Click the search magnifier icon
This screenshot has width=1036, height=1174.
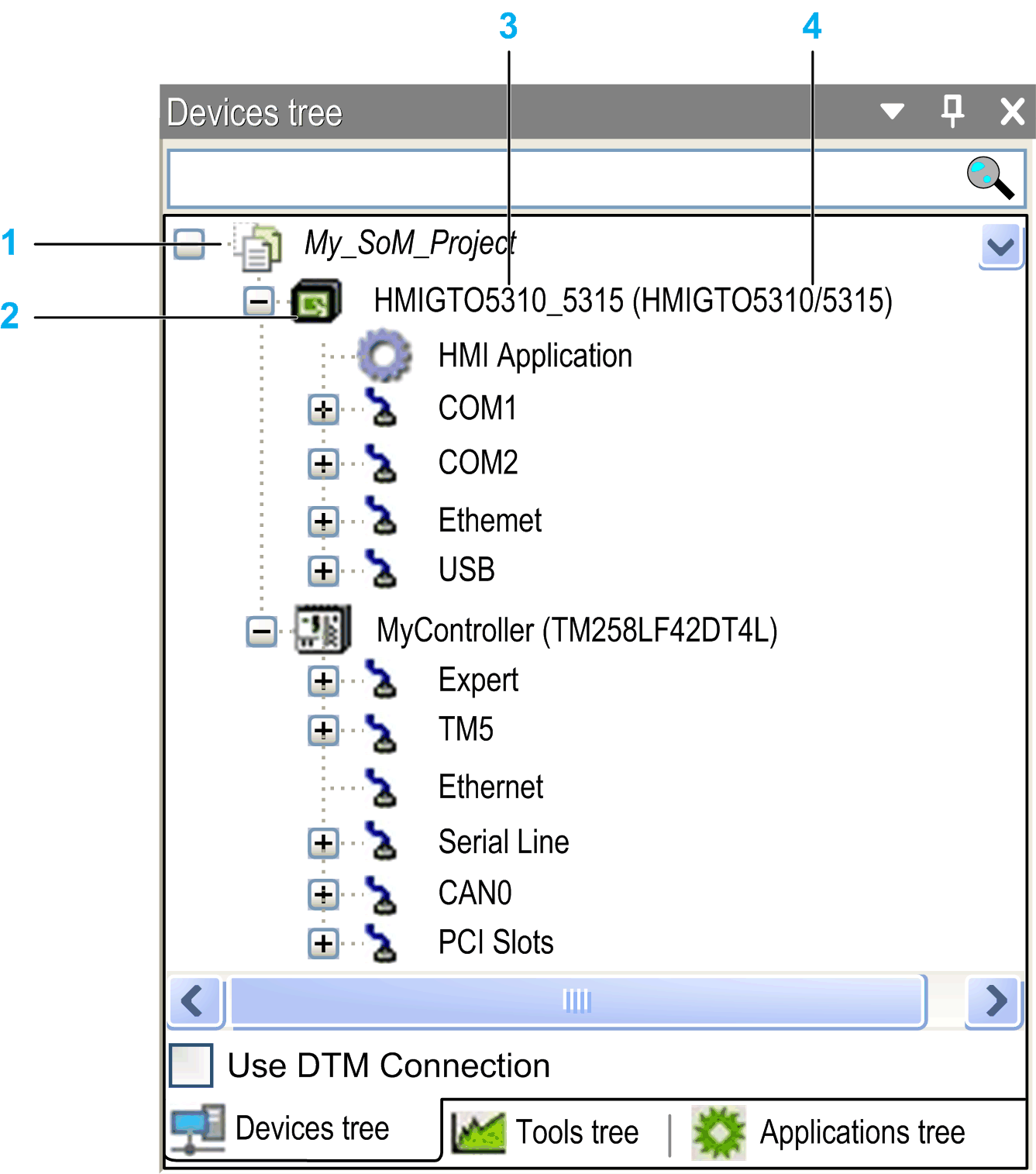[x=990, y=177]
